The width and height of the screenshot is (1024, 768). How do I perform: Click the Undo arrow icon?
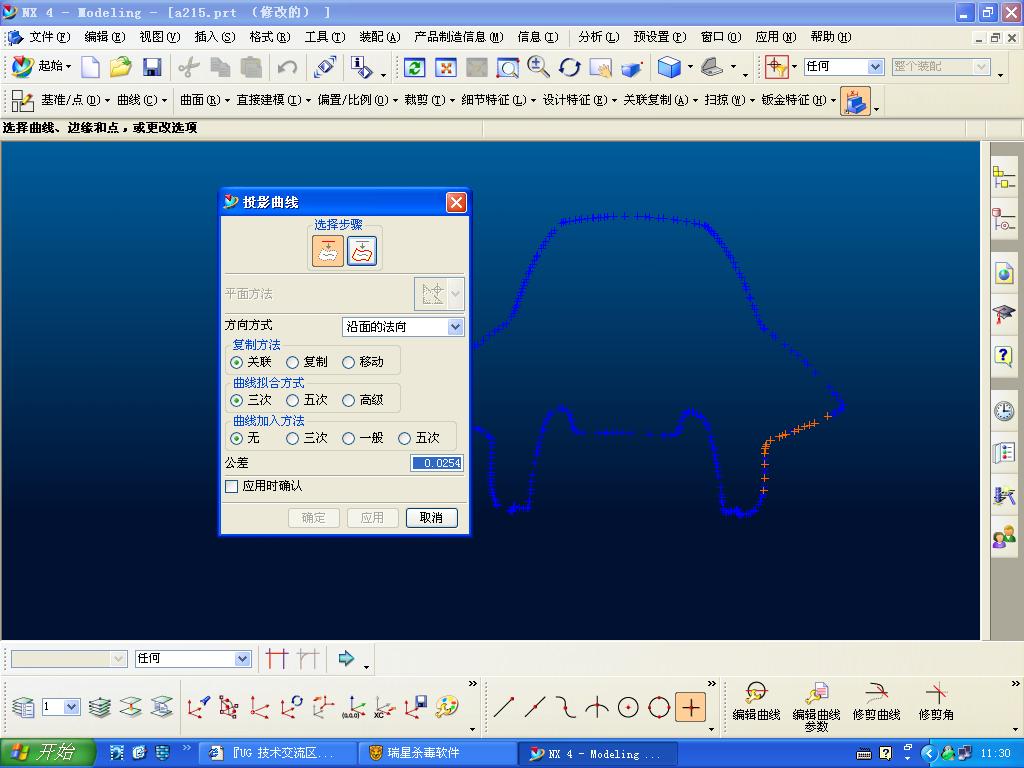287,67
